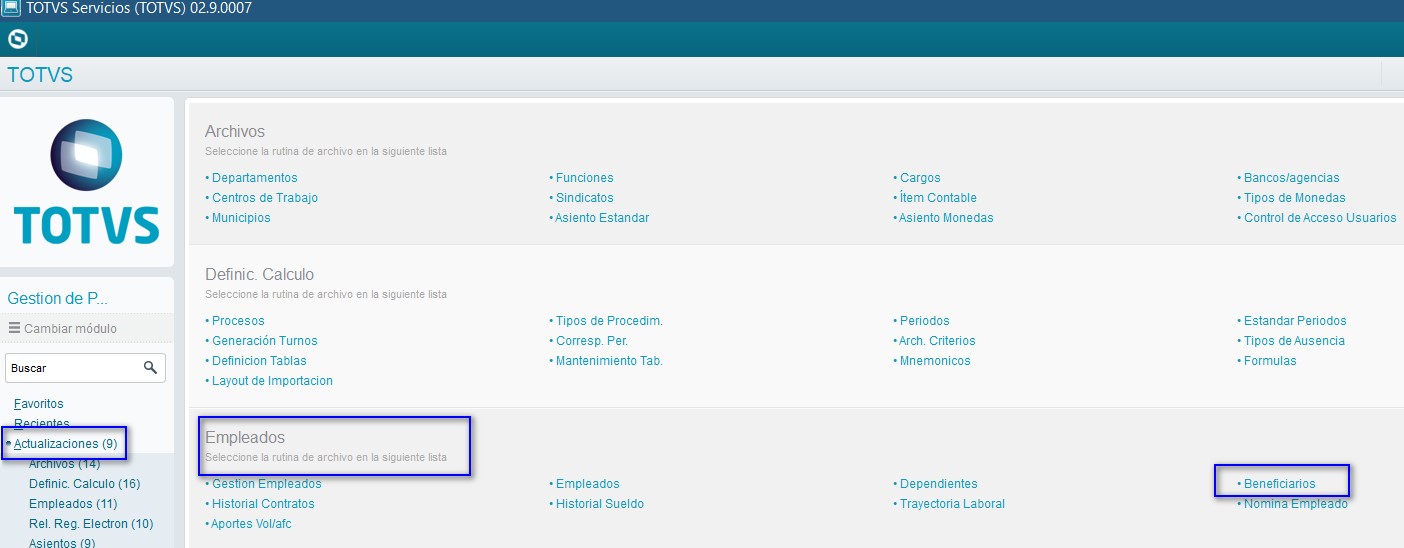
Task: Open the Cargos routine
Action: click(x=920, y=178)
